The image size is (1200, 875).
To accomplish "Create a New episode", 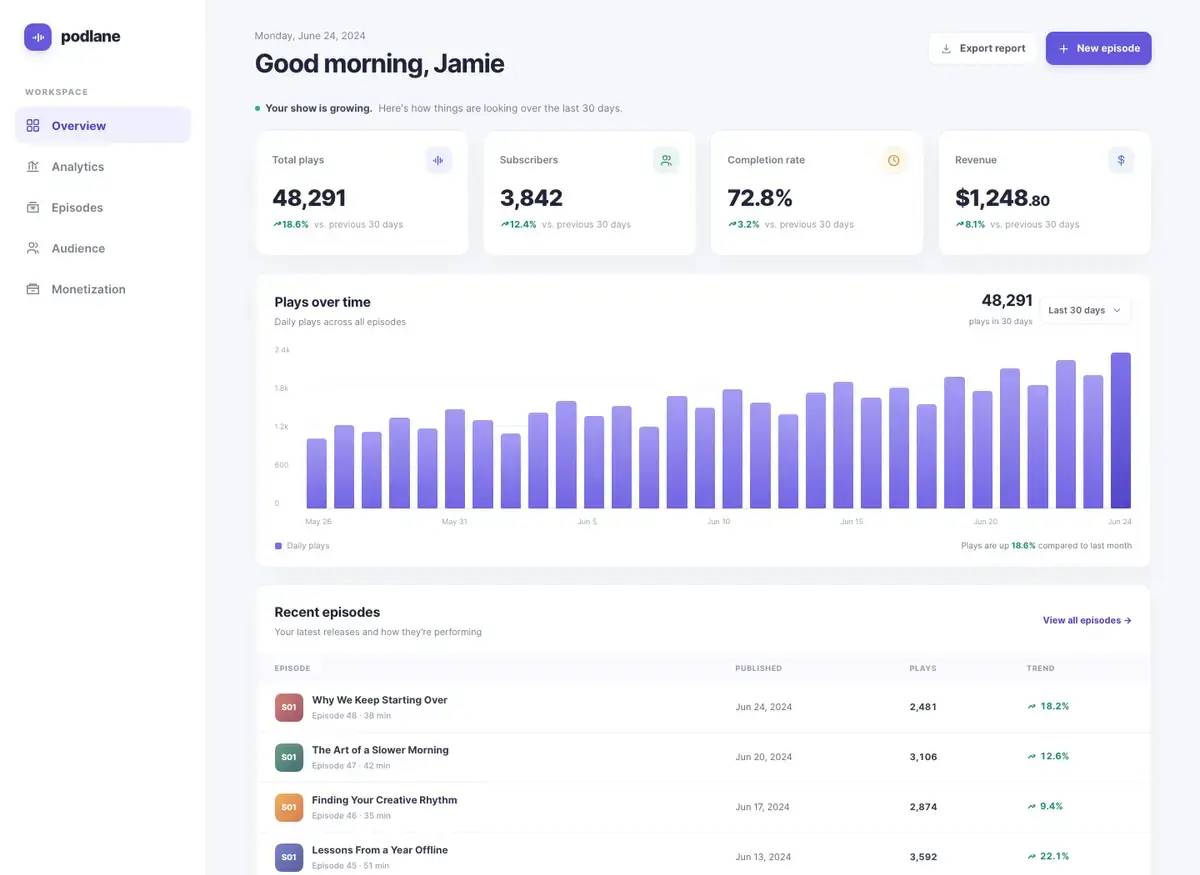I will click(1099, 48).
